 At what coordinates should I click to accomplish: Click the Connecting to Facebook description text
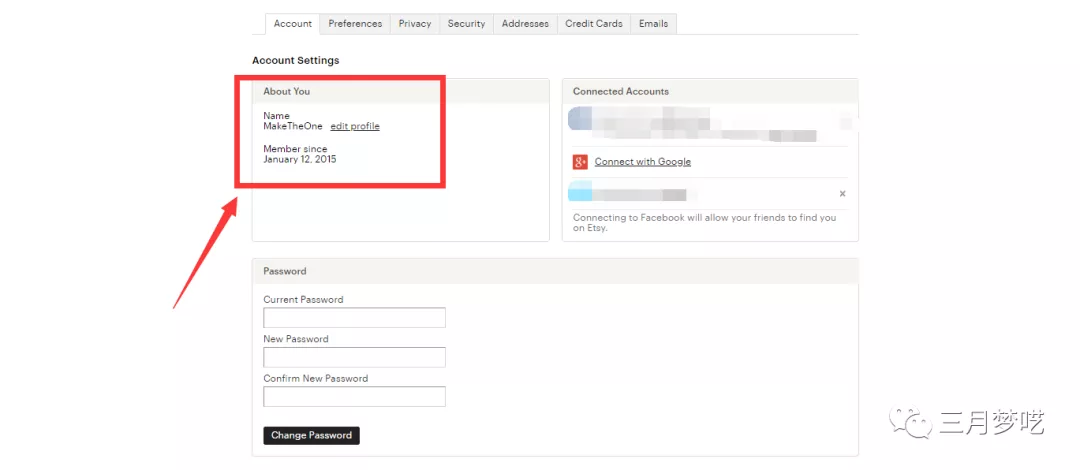point(705,223)
